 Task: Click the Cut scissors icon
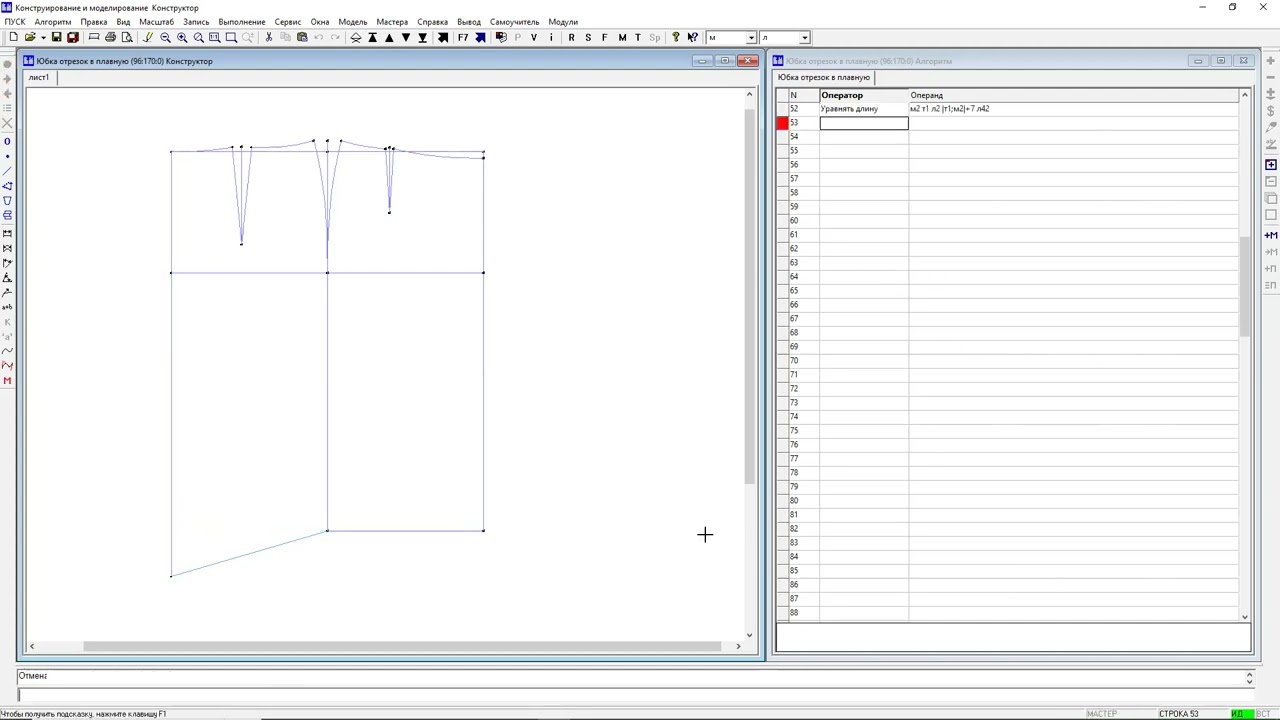(x=268, y=37)
